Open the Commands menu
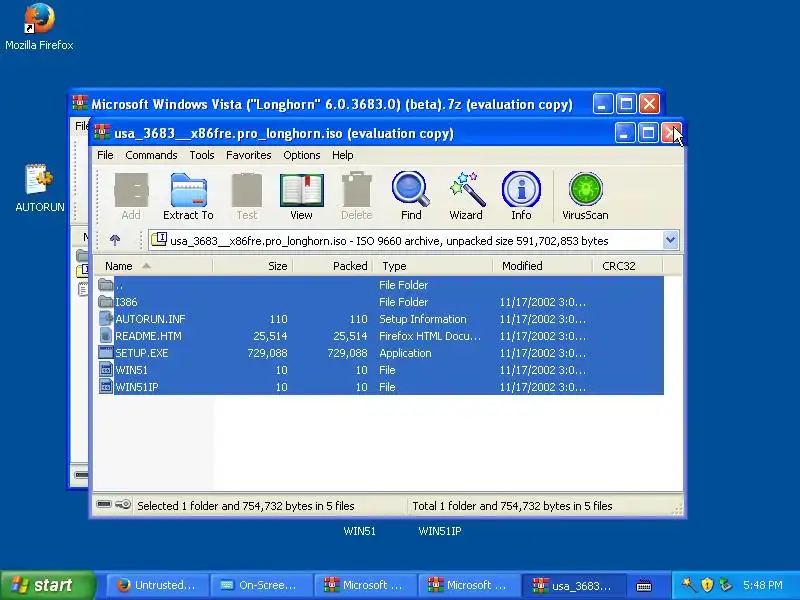This screenshot has width=800, height=600. [x=151, y=155]
